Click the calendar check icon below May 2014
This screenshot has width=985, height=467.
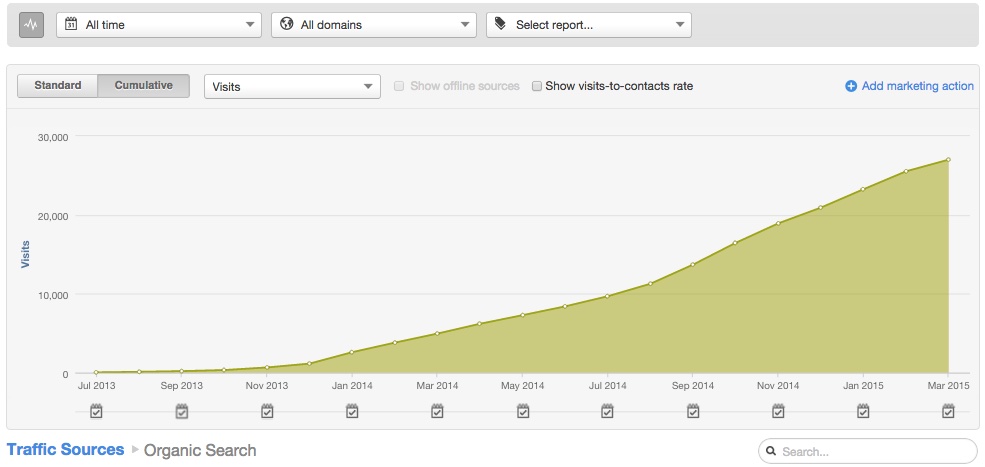click(523, 411)
